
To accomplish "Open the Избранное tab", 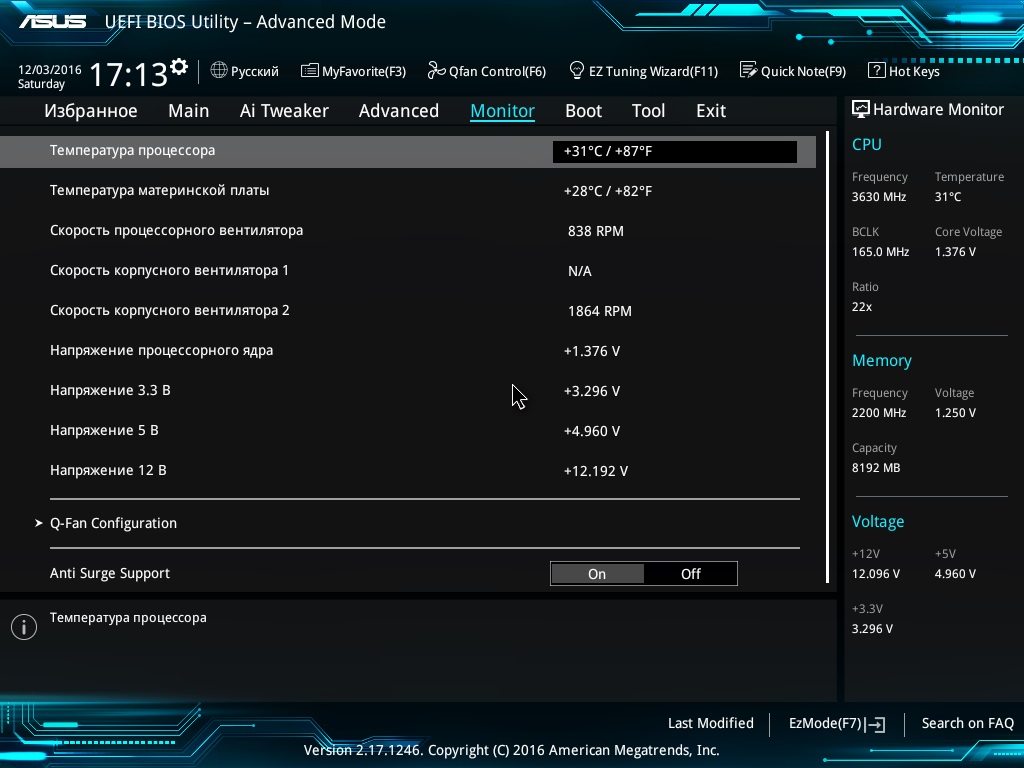I will coord(91,111).
